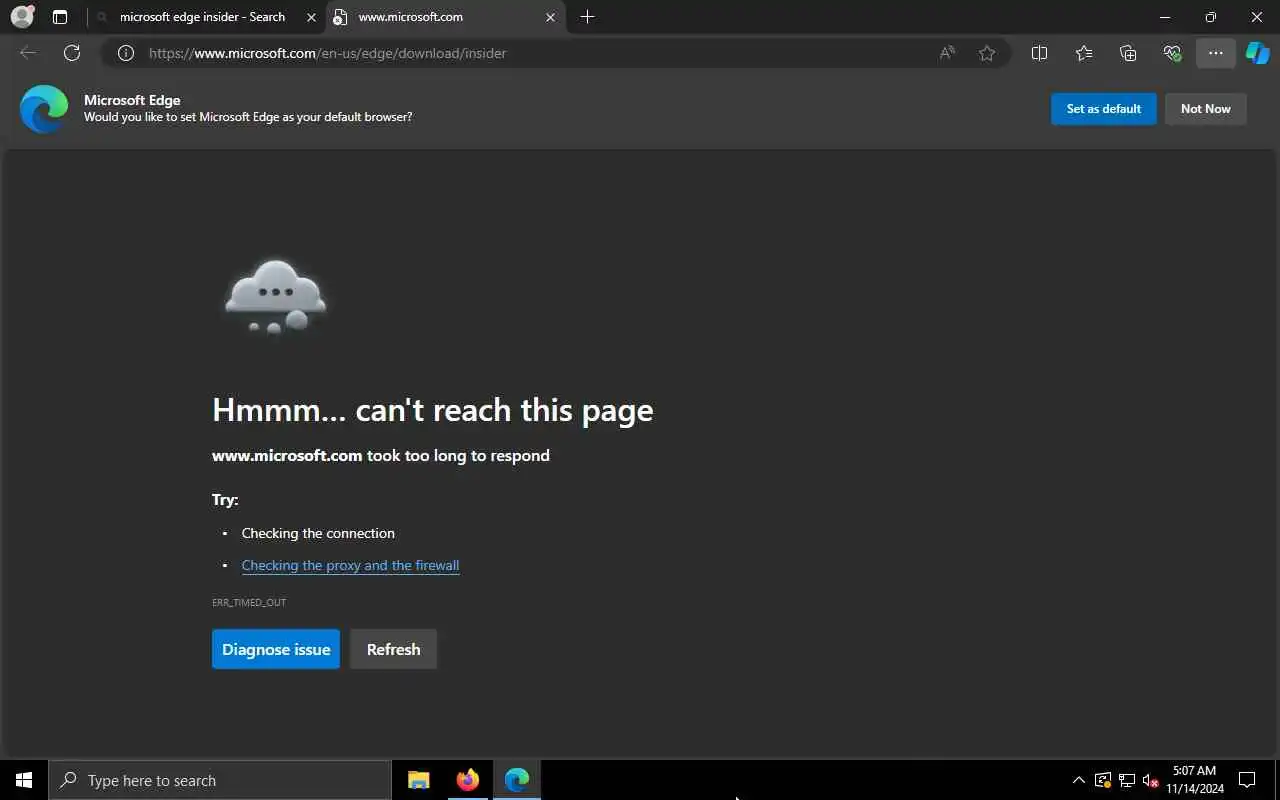Reload page with the refresh icon
The width and height of the screenshot is (1280, 800).
[72, 53]
